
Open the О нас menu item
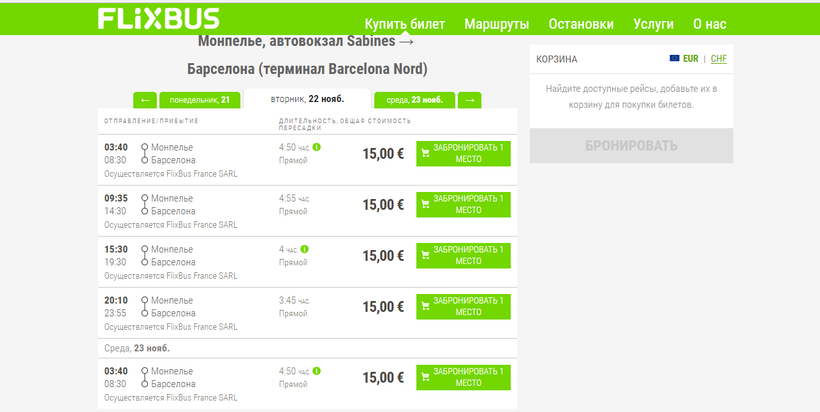pos(709,24)
